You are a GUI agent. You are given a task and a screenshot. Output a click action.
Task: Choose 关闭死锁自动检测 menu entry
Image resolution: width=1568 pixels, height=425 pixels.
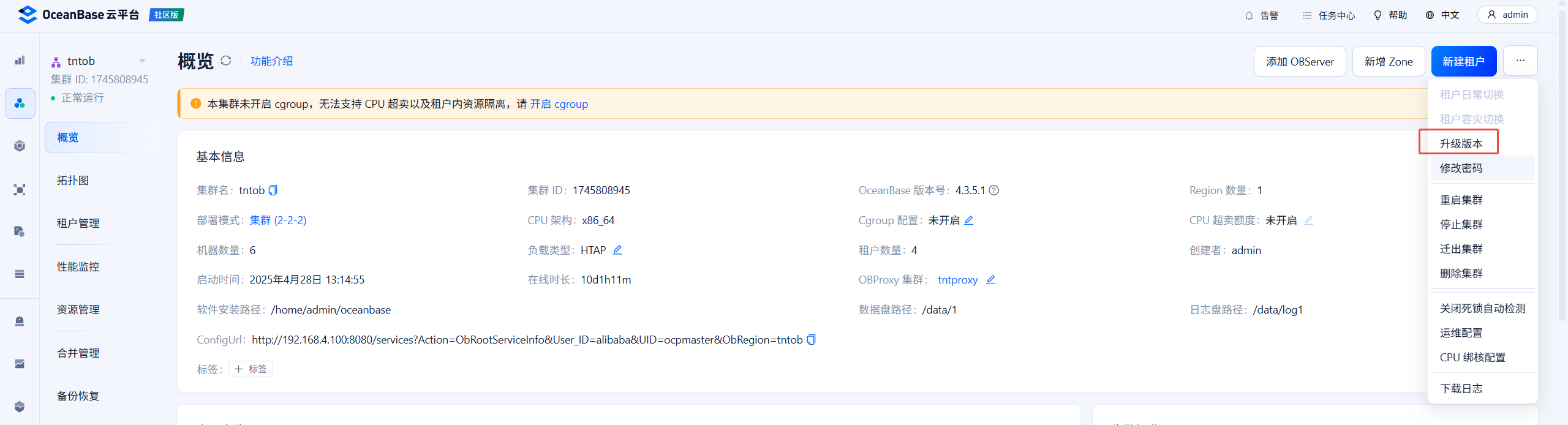(1482, 308)
